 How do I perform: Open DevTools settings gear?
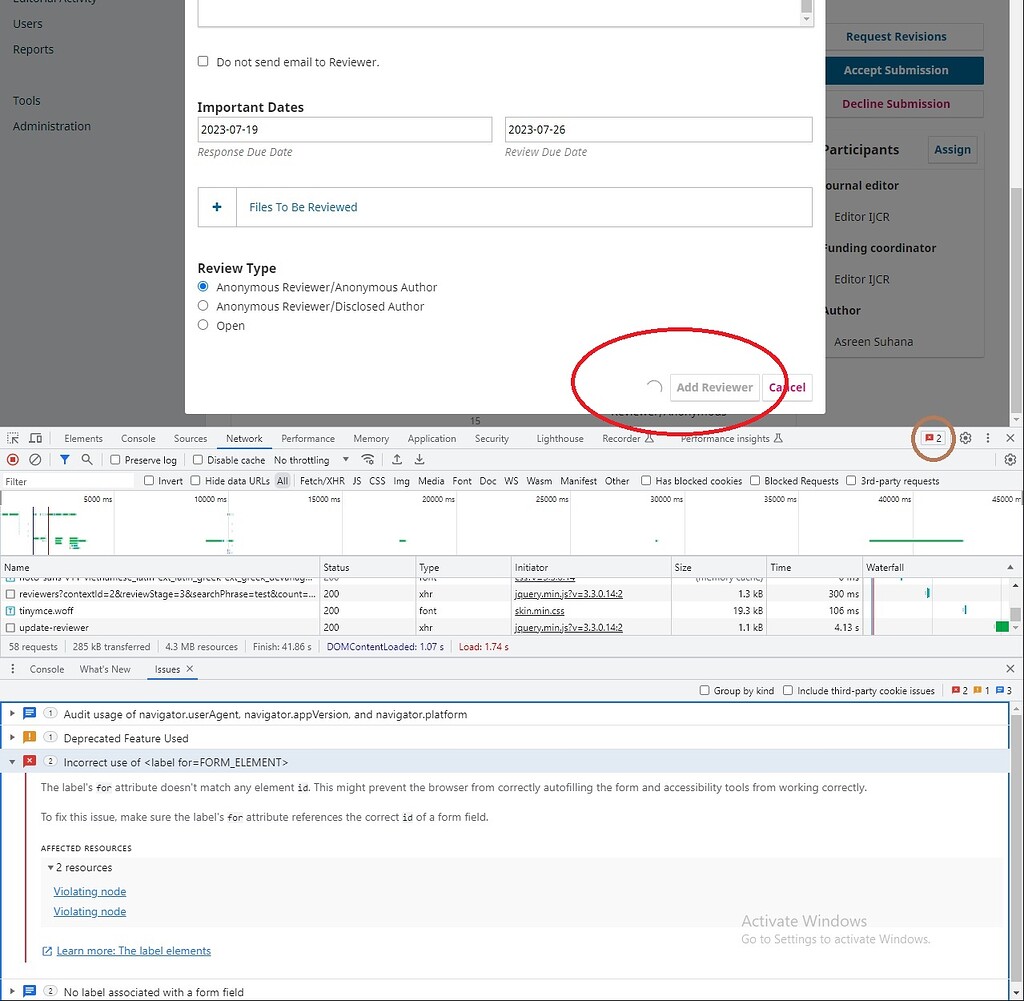click(x=965, y=438)
